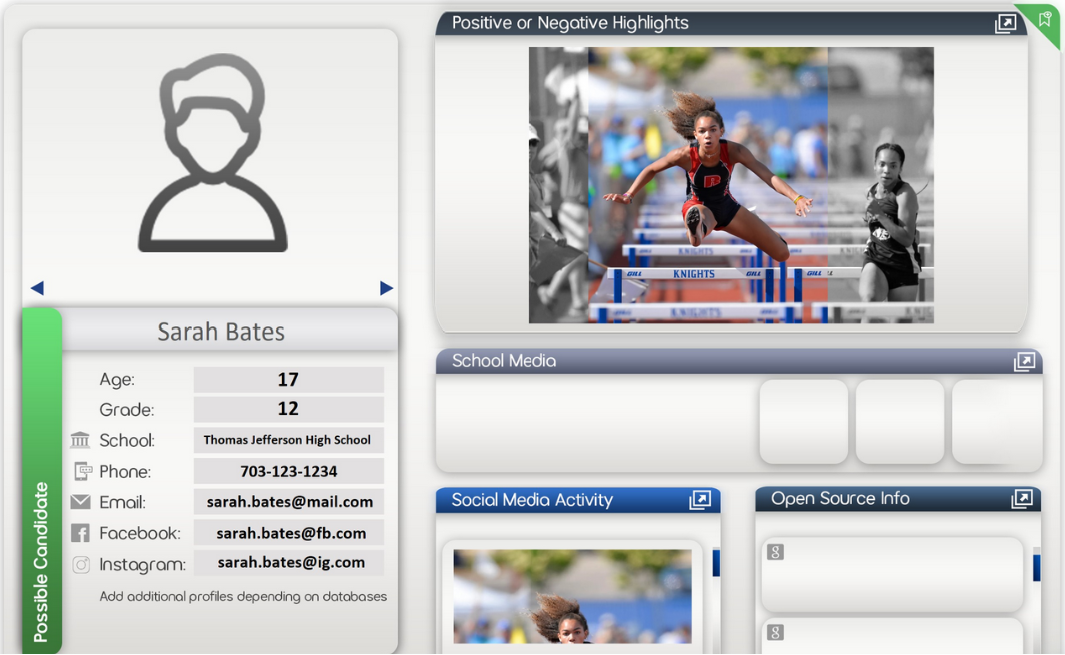This screenshot has width=1065, height=655.
Task: Click the phone icon beside Phone
Action: click(x=83, y=471)
